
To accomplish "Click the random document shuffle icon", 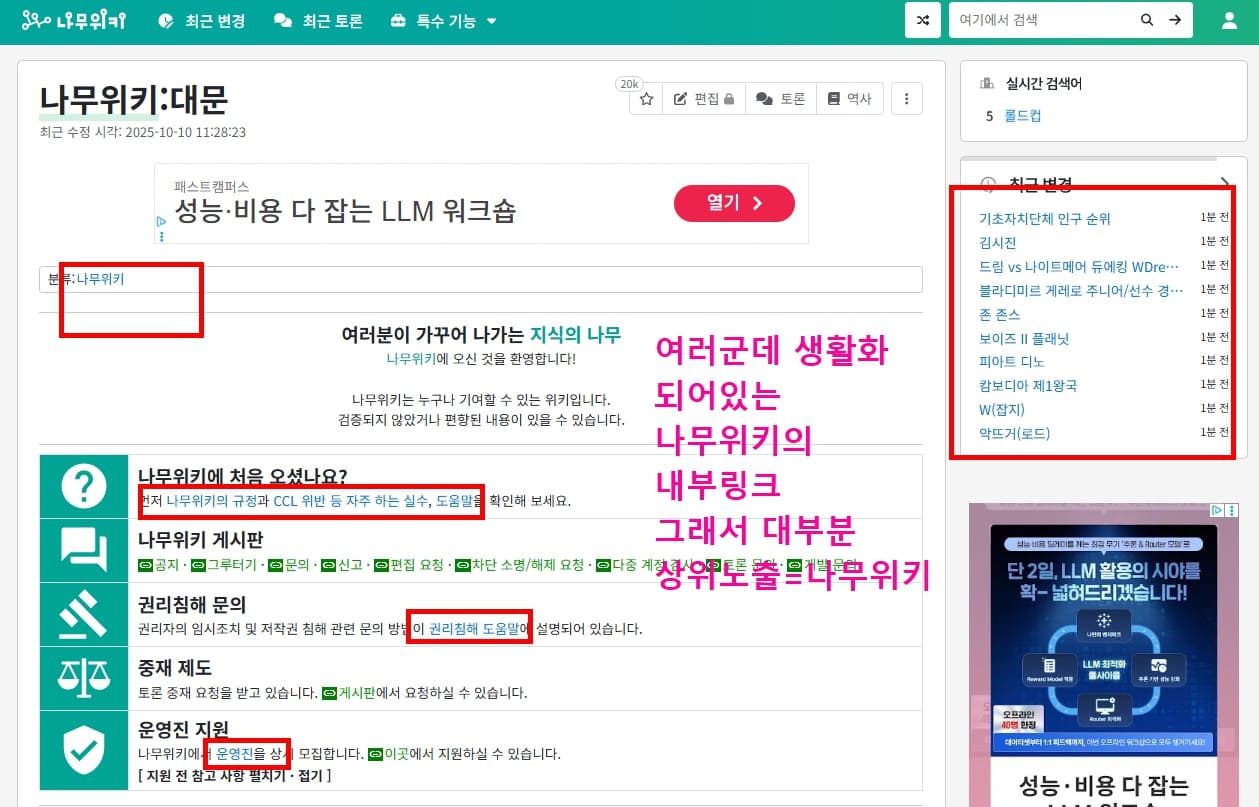I will point(922,20).
